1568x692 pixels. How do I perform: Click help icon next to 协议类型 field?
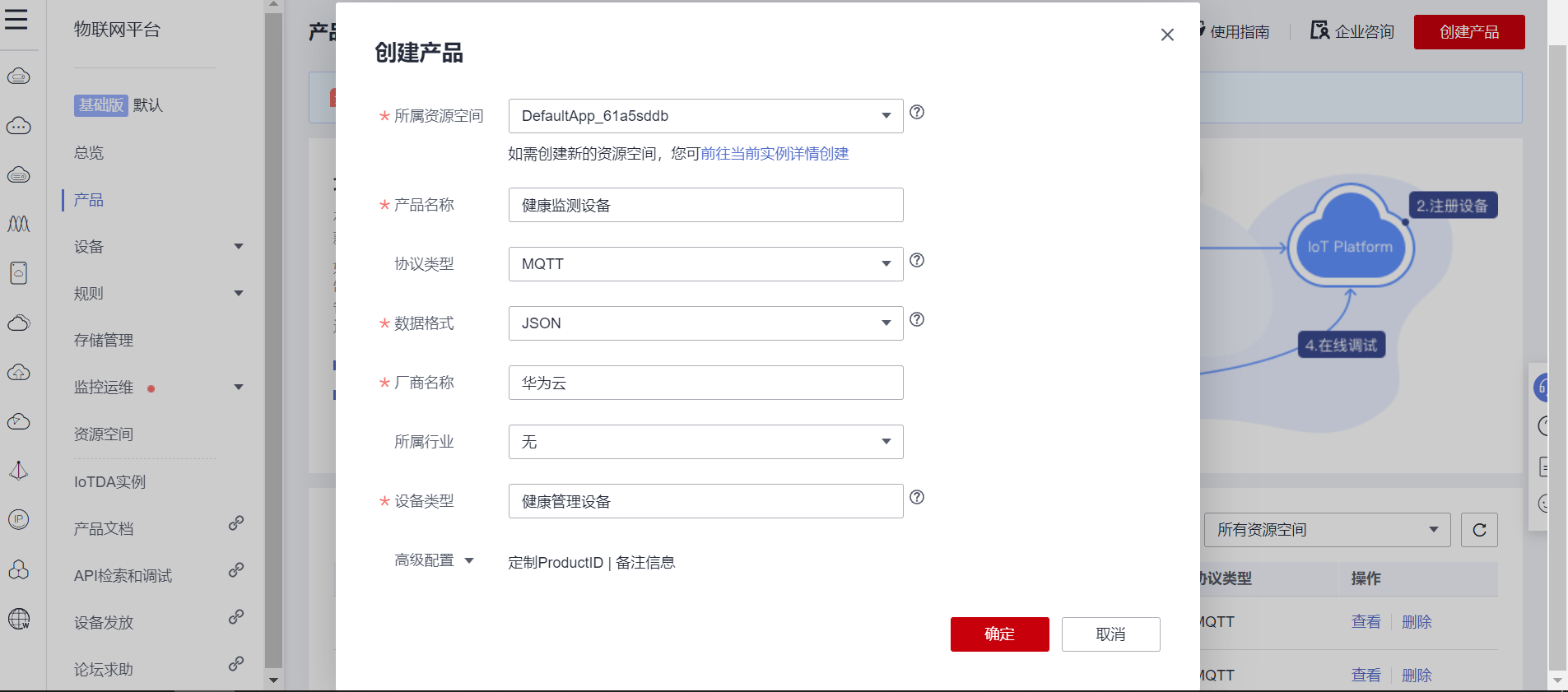pos(917,260)
